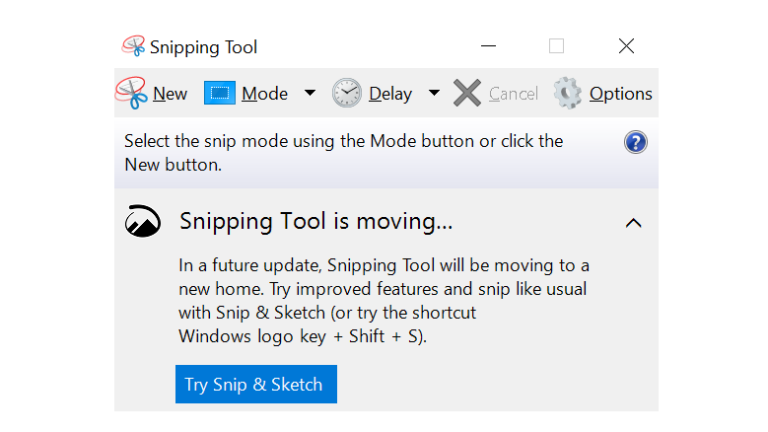Screen dimensions: 768x432
Task: Click the gear Options icon
Action: pyautogui.click(x=568, y=93)
